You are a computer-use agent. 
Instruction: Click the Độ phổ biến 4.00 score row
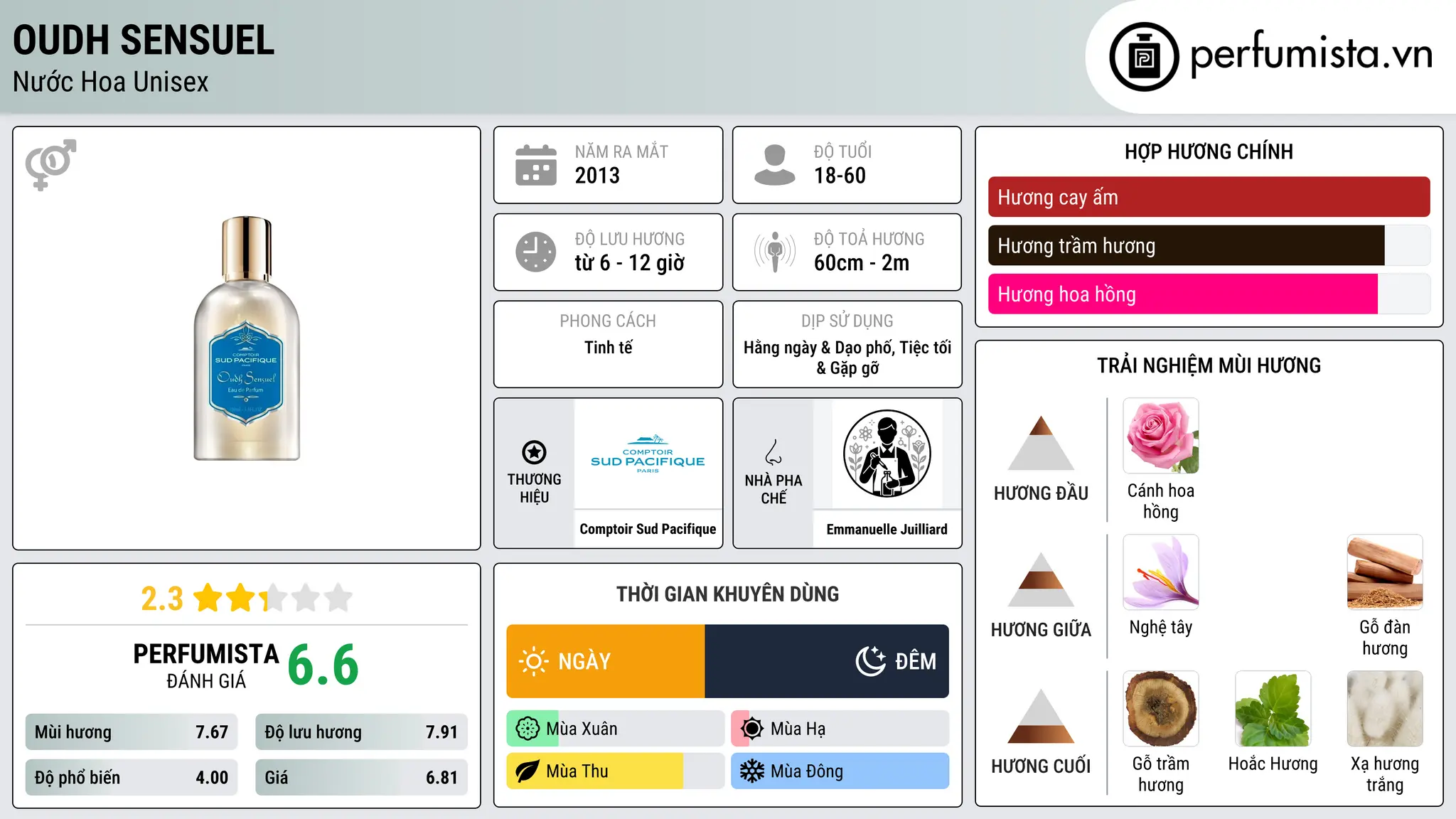coord(132,777)
